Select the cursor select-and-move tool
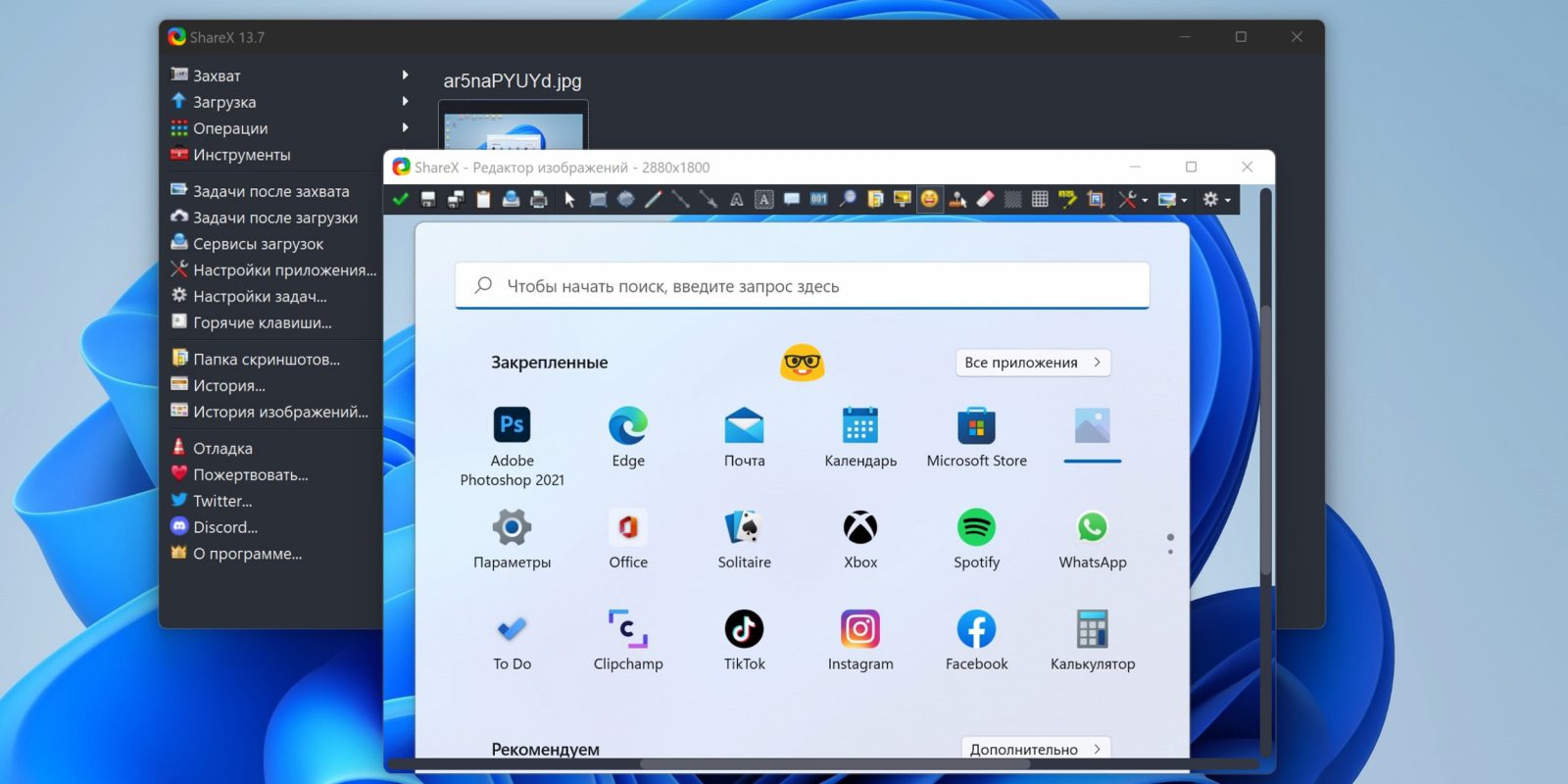The width and height of the screenshot is (1568, 784). click(x=569, y=199)
